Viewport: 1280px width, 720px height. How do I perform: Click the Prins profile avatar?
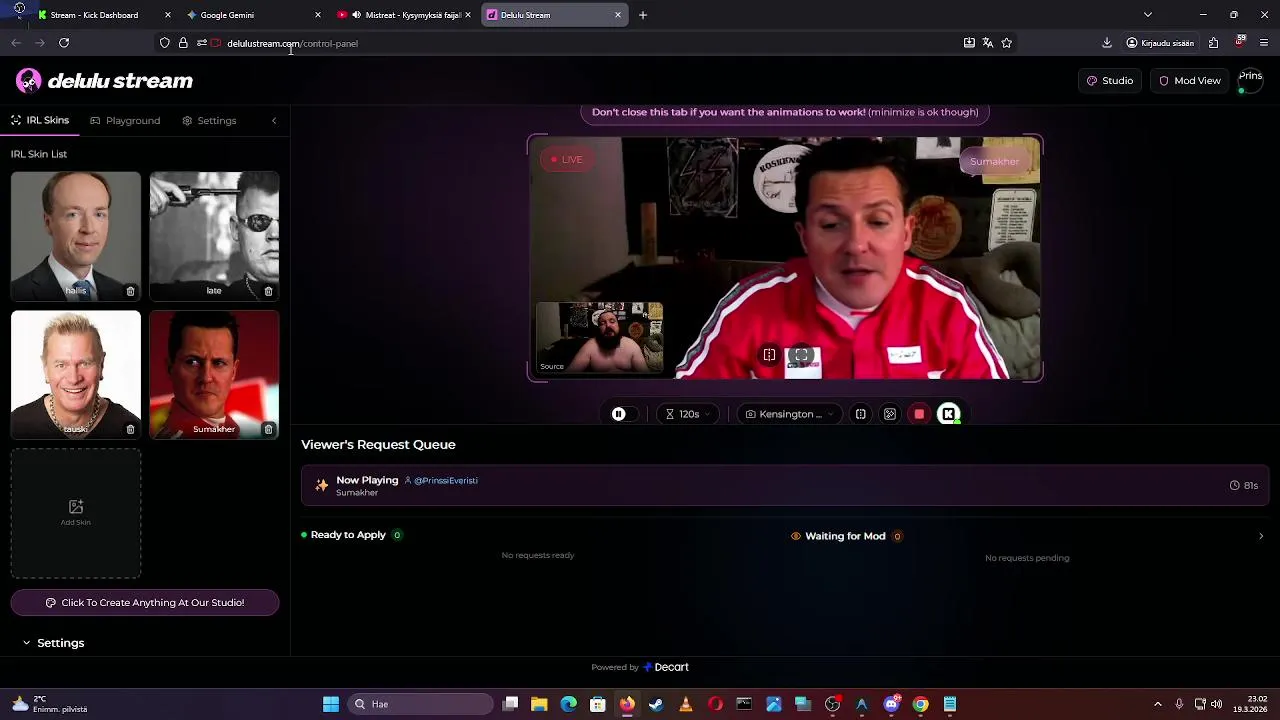pos(1250,80)
